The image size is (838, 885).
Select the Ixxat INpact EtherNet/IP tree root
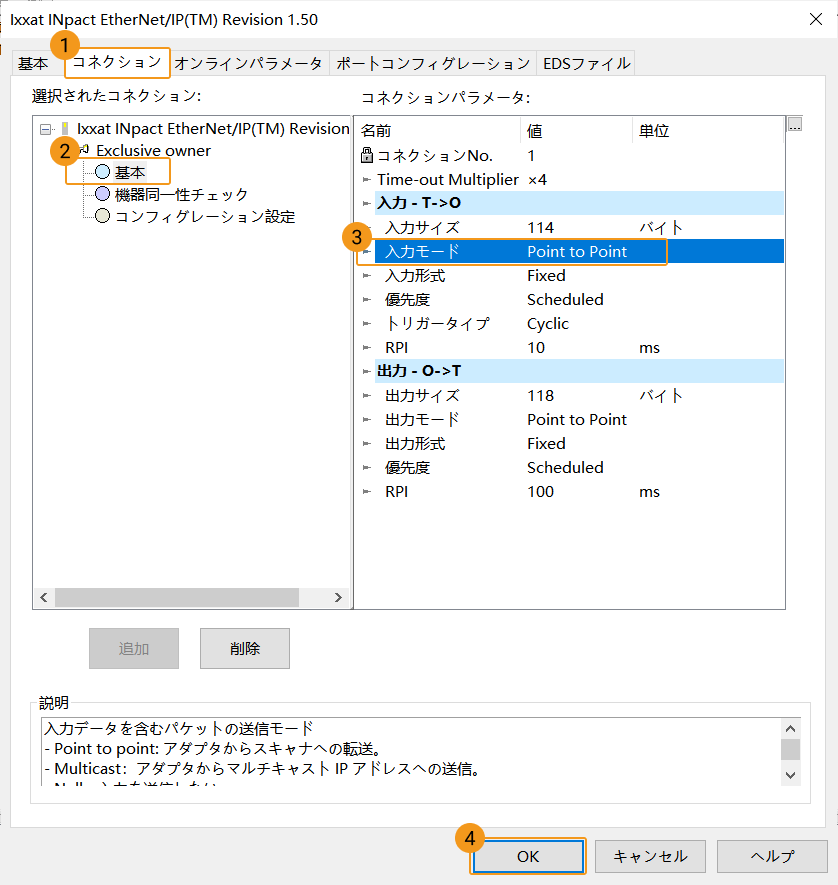point(213,129)
